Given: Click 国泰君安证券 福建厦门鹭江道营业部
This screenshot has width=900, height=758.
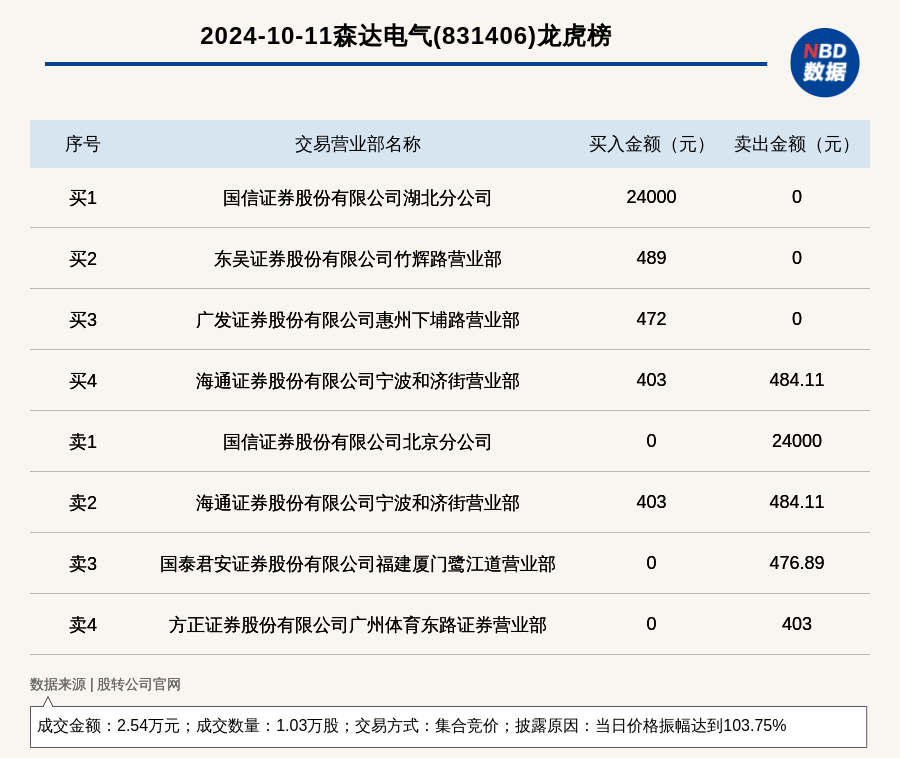Looking at the screenshot, I should (x=358, y=564).
